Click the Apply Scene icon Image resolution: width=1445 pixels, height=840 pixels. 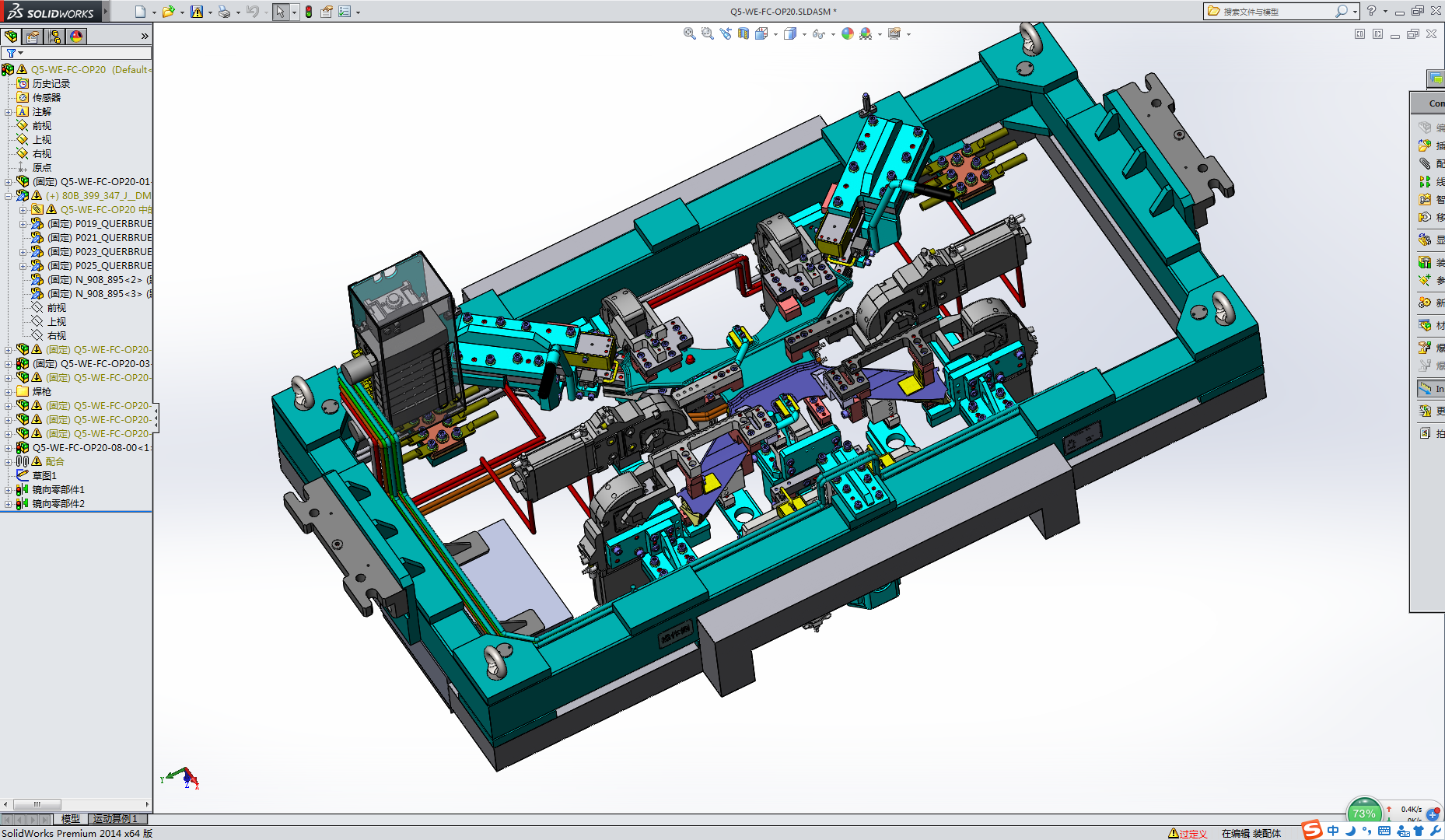coord(866,33)
